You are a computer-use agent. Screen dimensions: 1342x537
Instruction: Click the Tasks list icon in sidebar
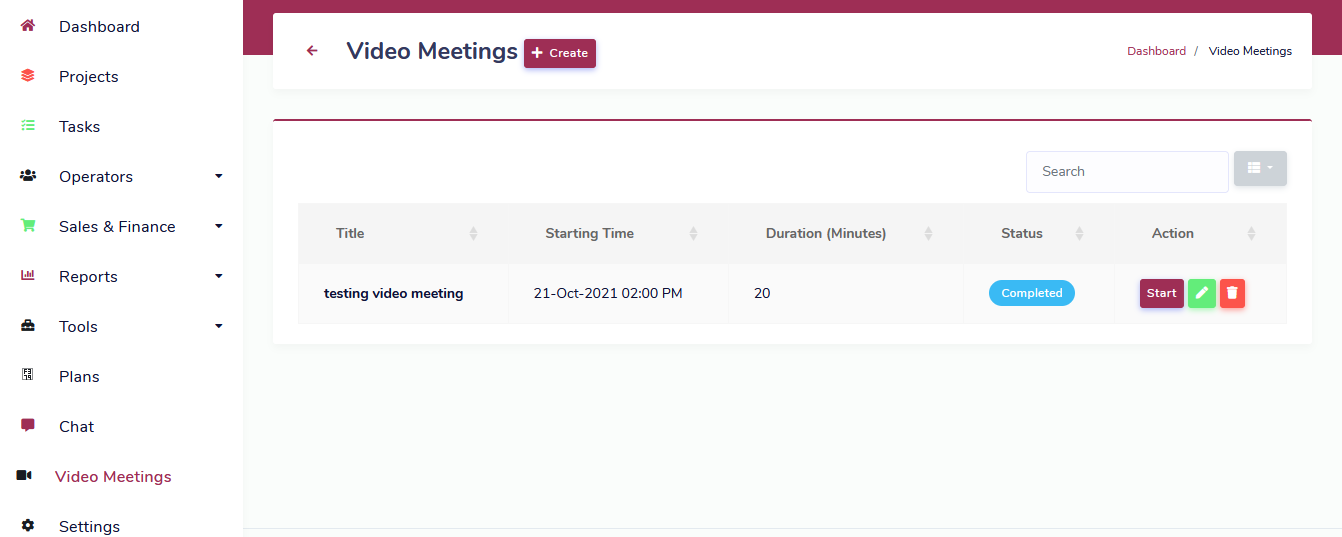pos(27,126)
